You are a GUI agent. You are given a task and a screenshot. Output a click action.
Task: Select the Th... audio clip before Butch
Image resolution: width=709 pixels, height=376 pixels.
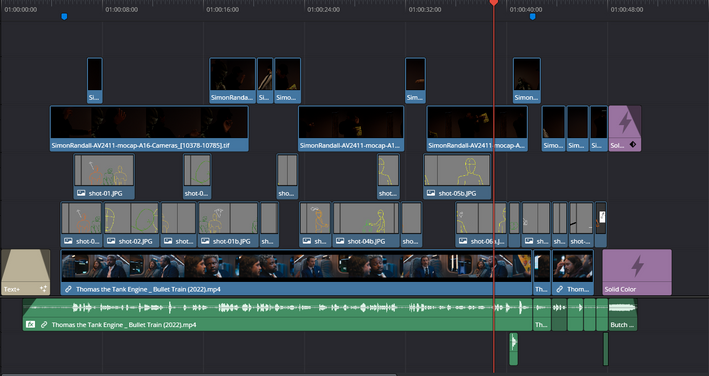pos(542,315)
